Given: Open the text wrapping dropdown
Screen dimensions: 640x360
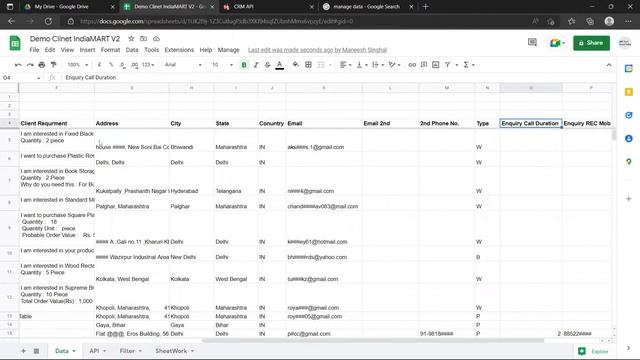Looking at the screenshot, I should click(x=378, y=65).
